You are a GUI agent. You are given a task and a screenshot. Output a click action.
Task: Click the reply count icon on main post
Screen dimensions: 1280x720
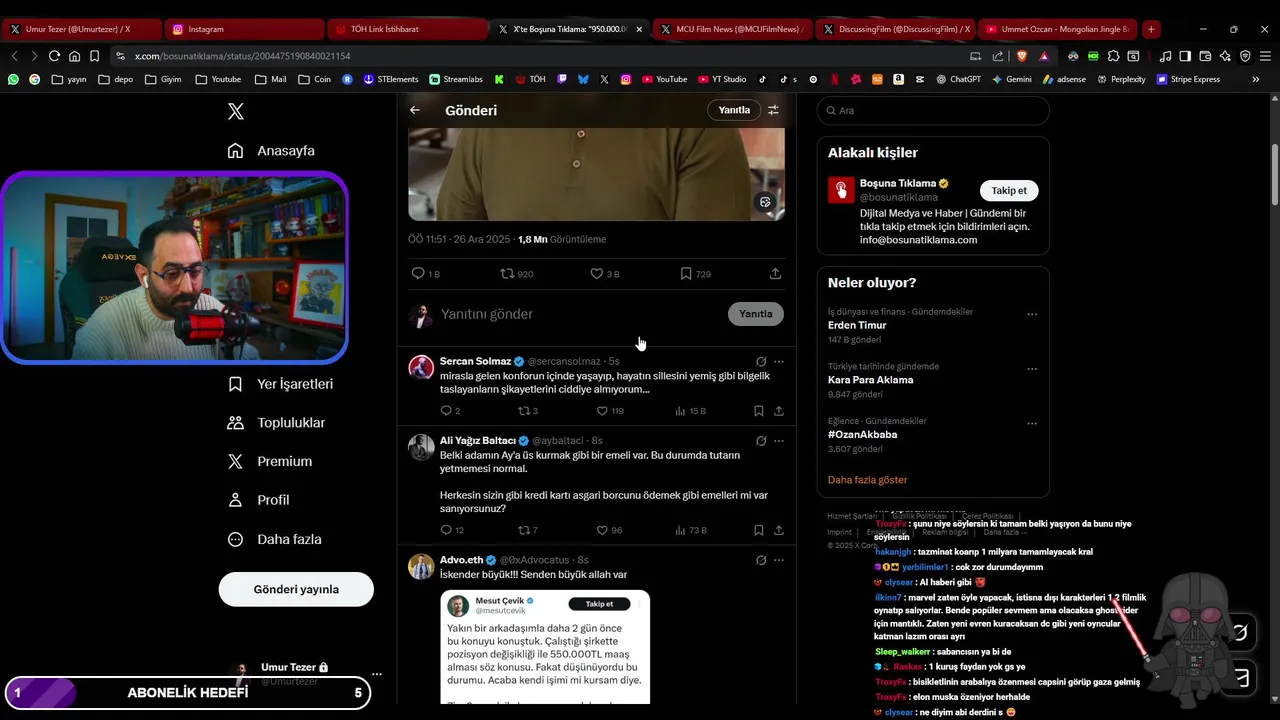click(418, 273)
